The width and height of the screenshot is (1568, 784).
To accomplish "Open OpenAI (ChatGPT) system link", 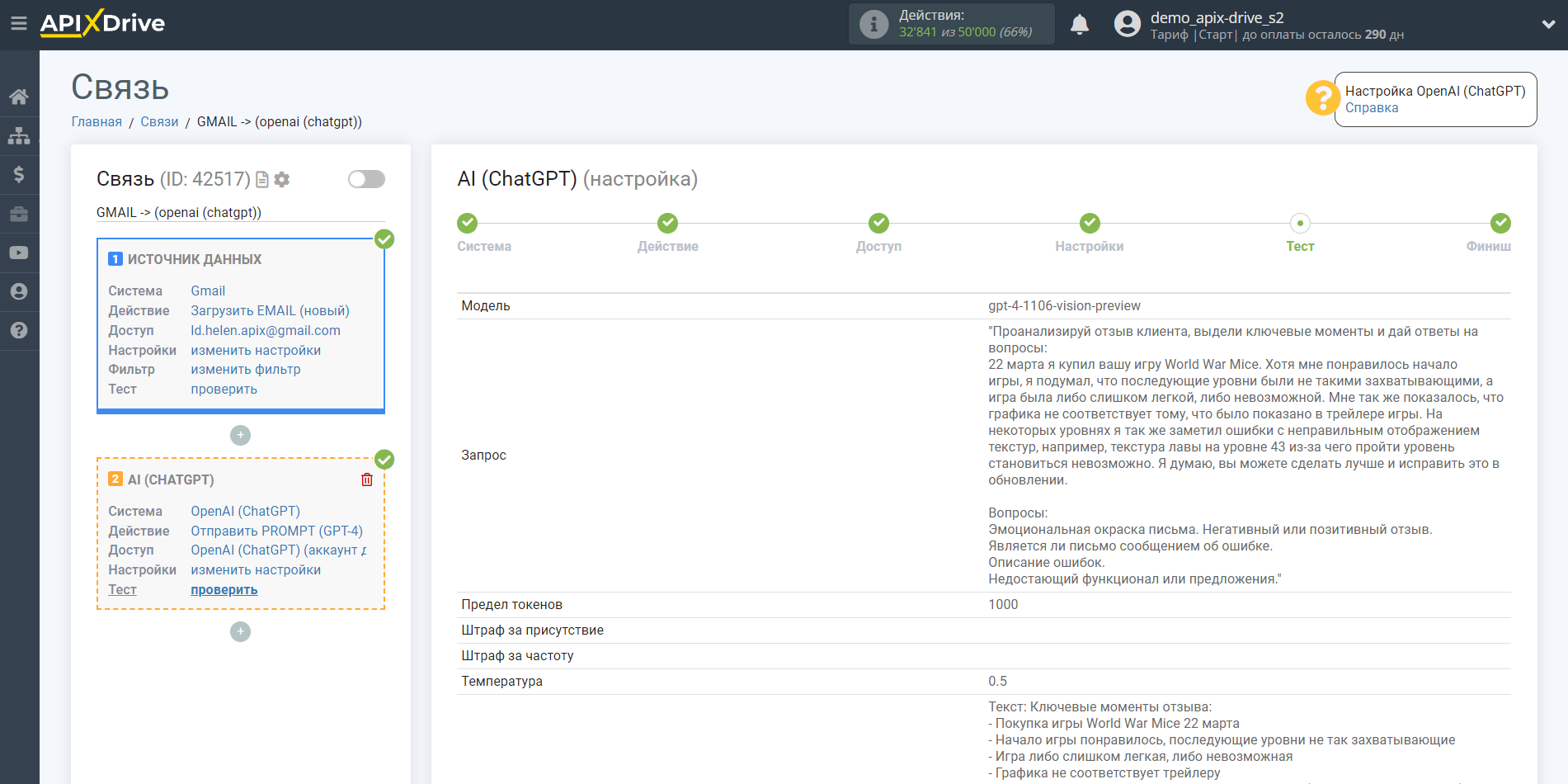I will click(x=245, y=511).
